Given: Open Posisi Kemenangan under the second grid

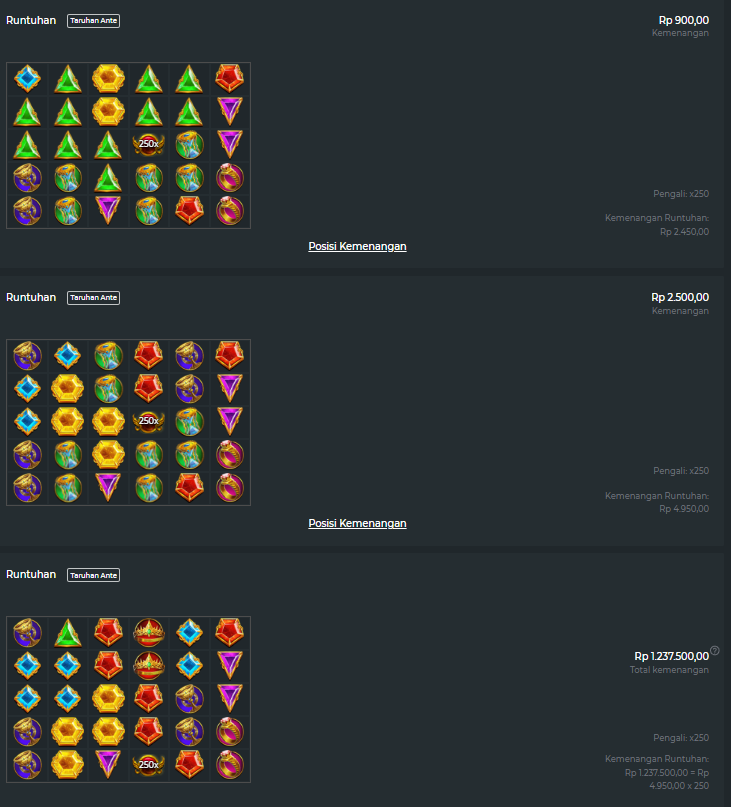Looking at the screenshot, I should tap(357, 523).
